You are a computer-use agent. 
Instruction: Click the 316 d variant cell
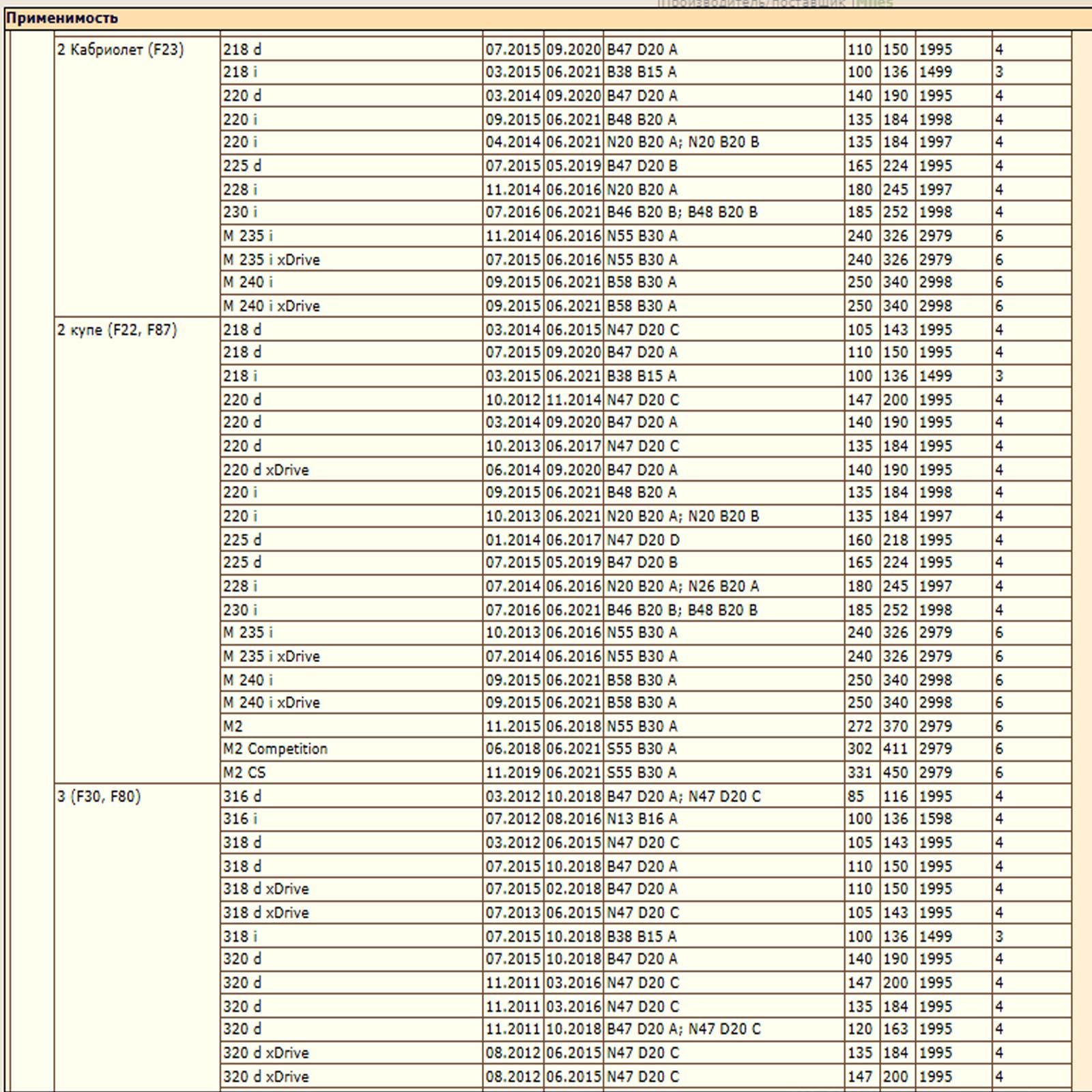pos(242,796)
